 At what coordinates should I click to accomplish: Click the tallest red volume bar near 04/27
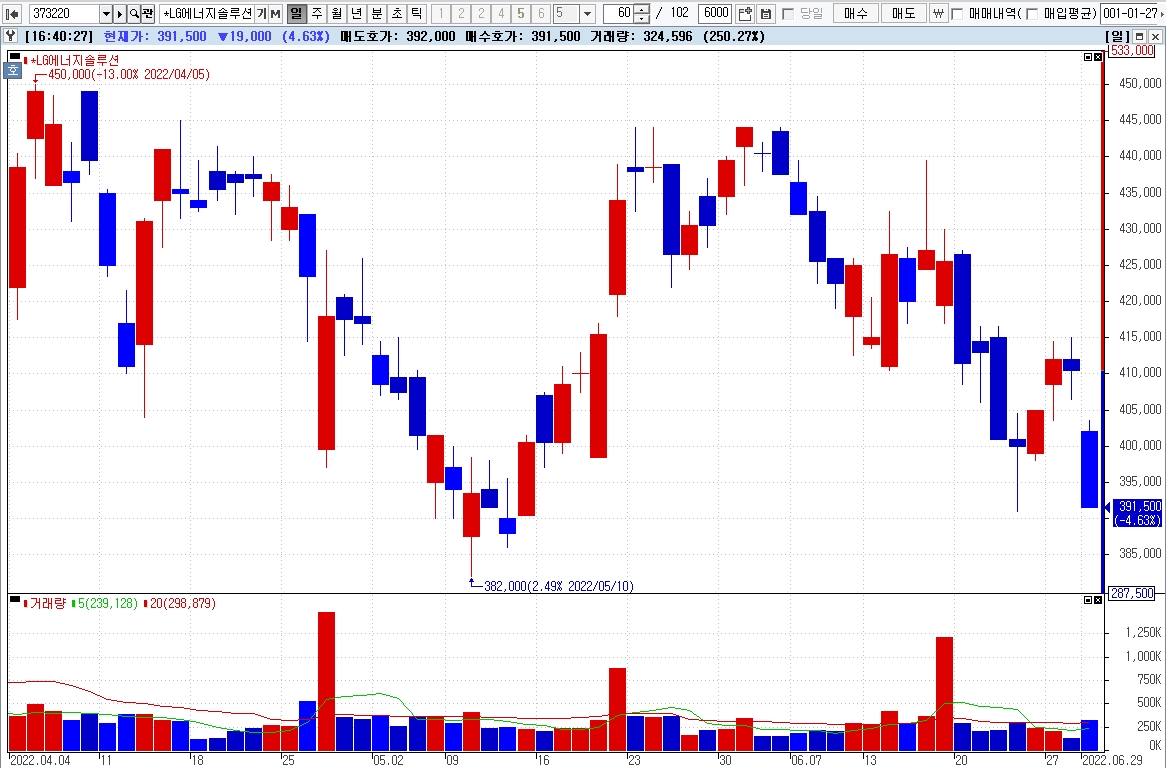pyautogui.click(x=326, y=681)
